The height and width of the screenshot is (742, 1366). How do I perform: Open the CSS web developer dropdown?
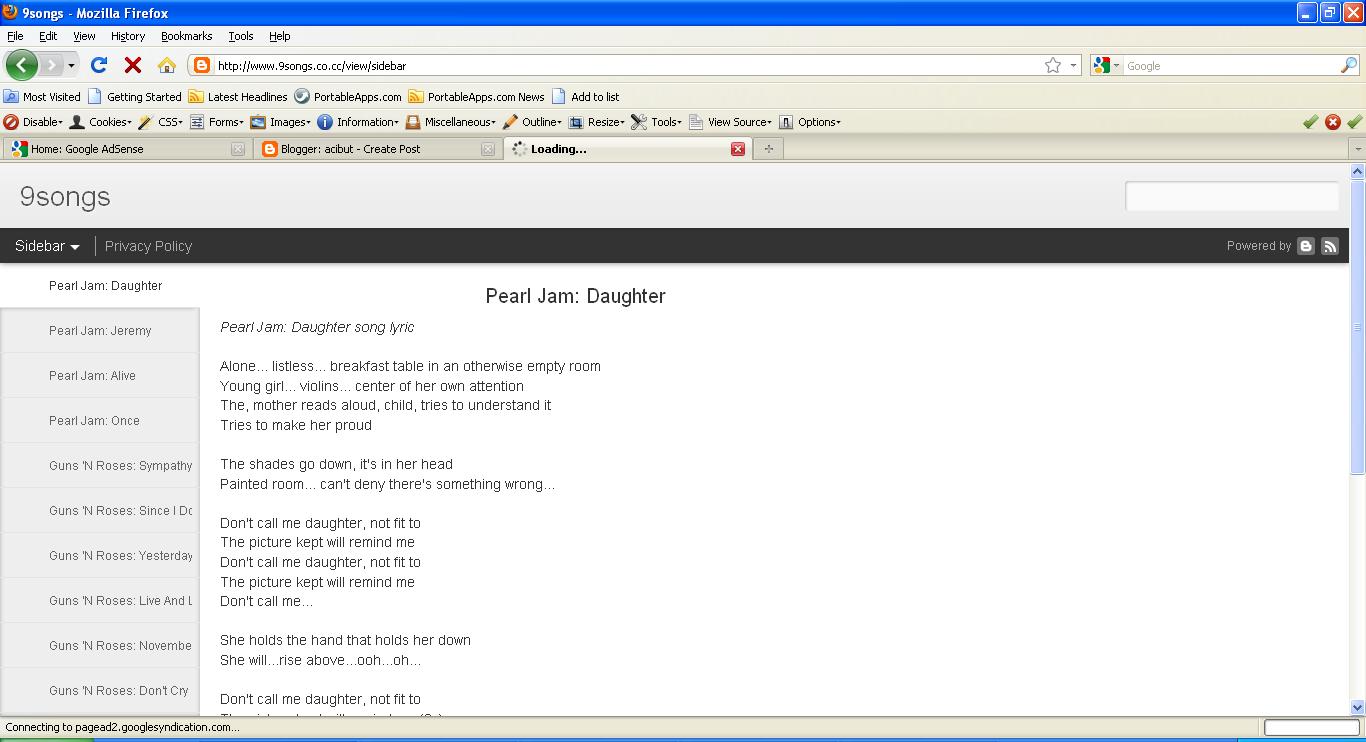[x=160, y=122]
